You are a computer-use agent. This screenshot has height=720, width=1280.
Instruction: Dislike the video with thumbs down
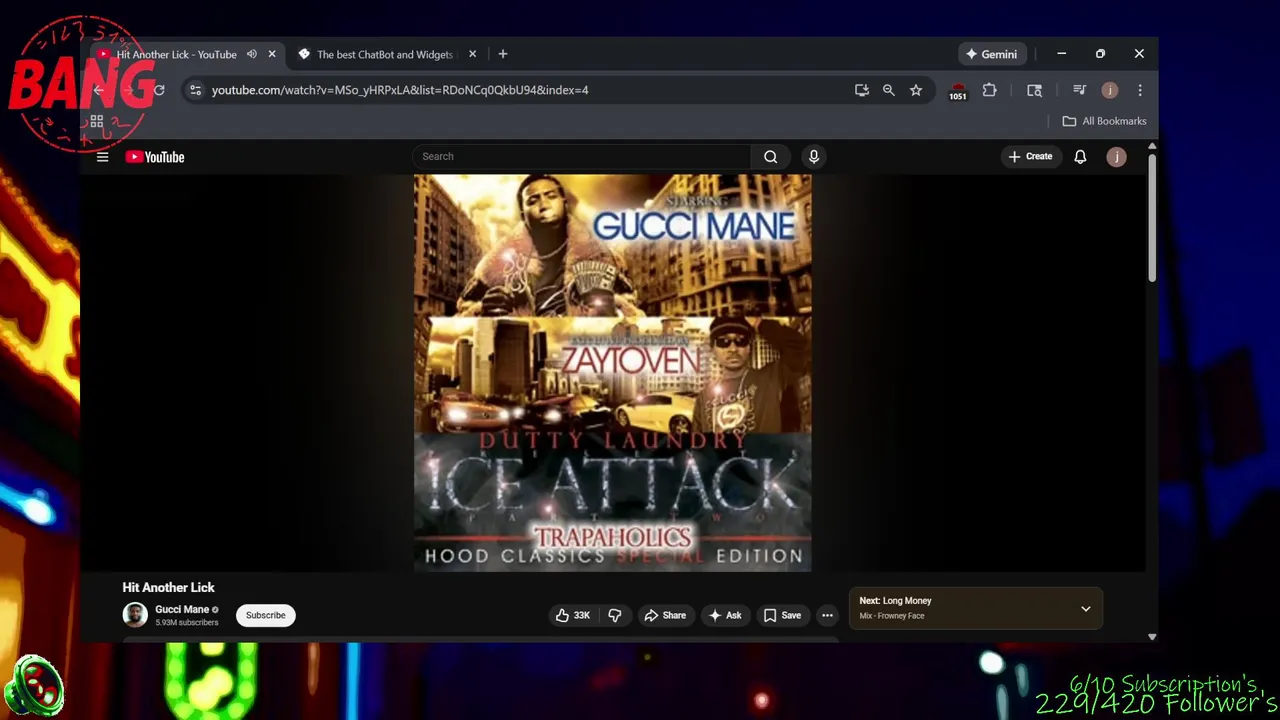614,615
